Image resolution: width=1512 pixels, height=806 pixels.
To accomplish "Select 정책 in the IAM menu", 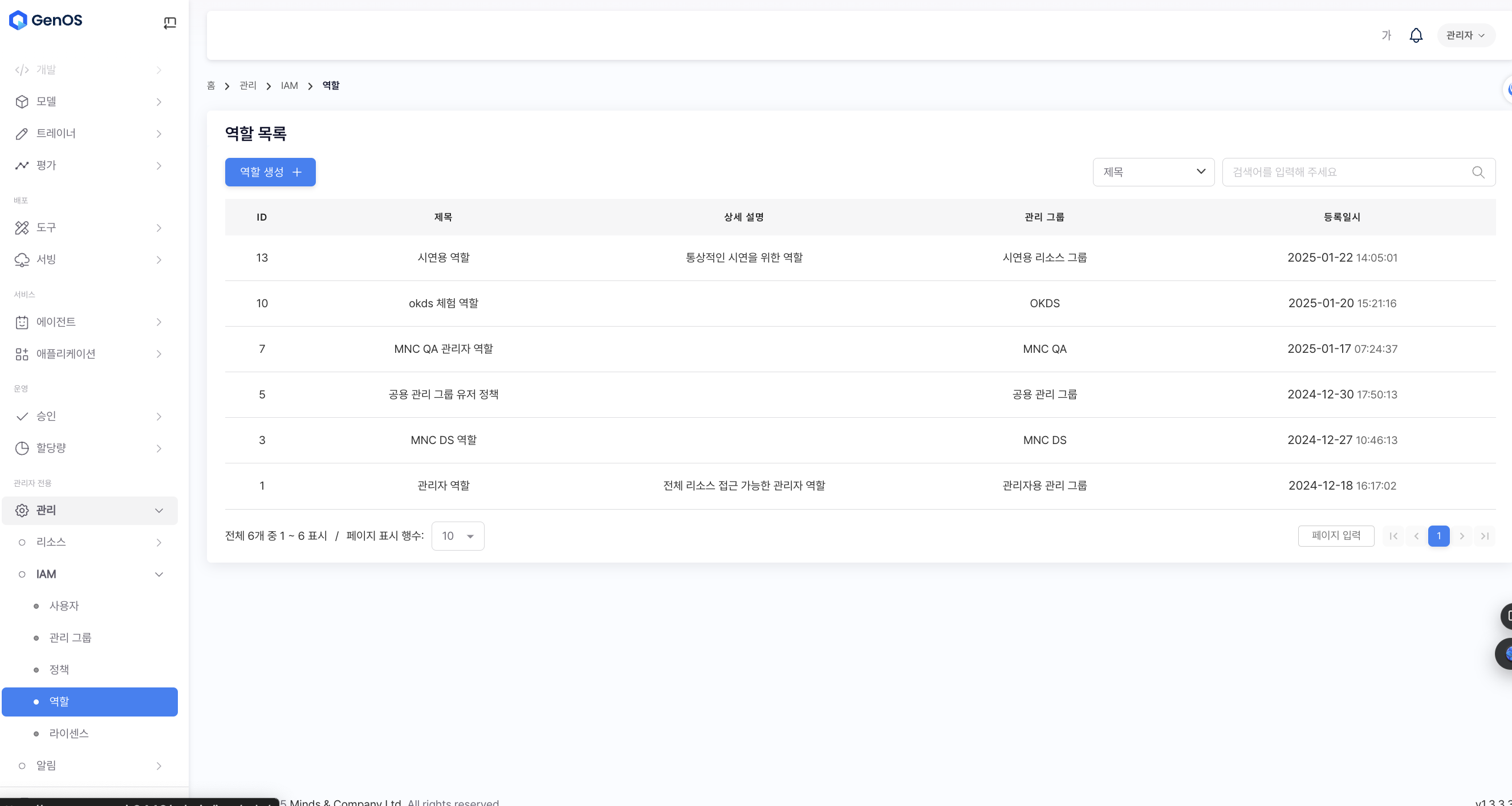I will click(59, 669).
